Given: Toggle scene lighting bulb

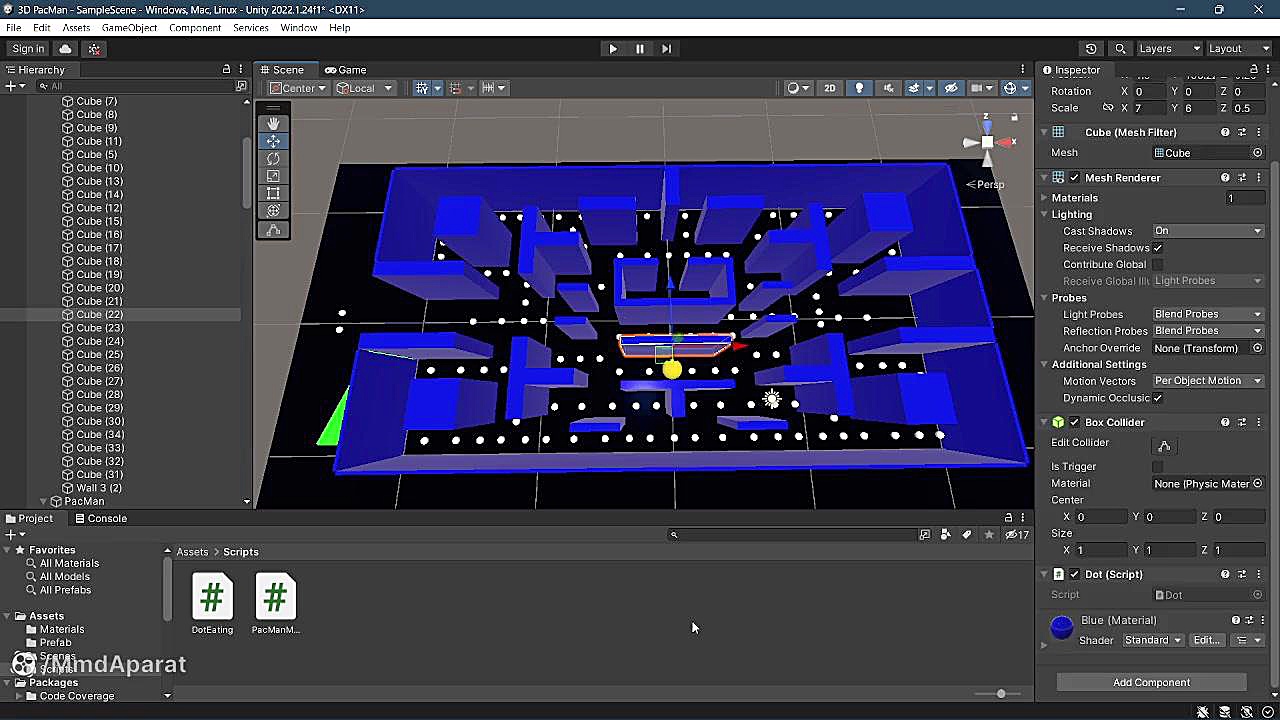Looking at the screenshot, I should [x=858, y=88].
